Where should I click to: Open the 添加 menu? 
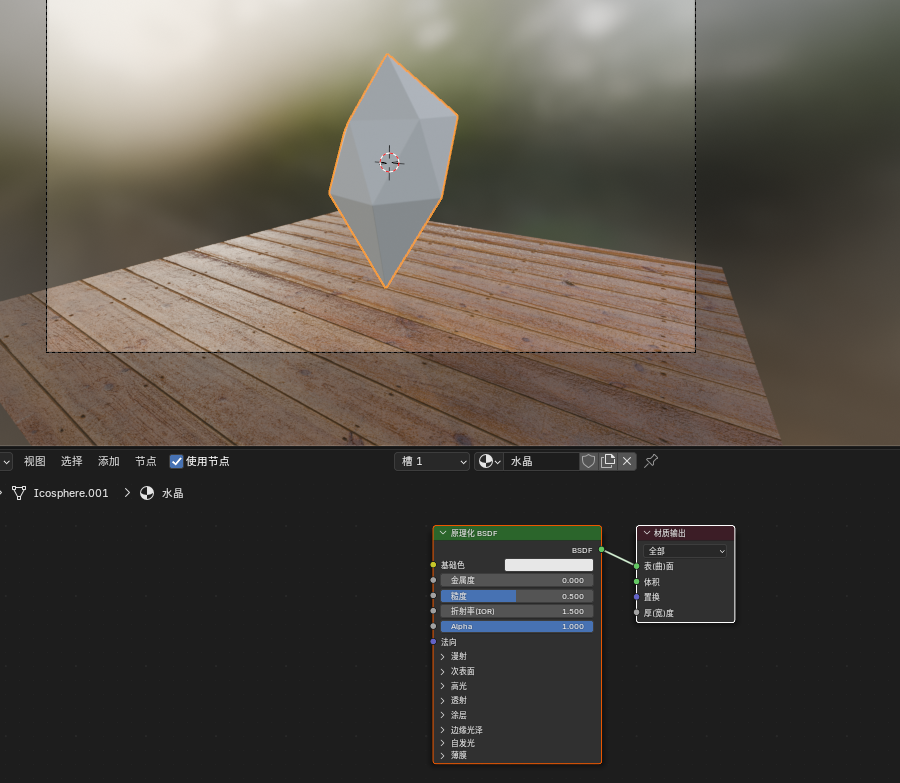point(108,461)
